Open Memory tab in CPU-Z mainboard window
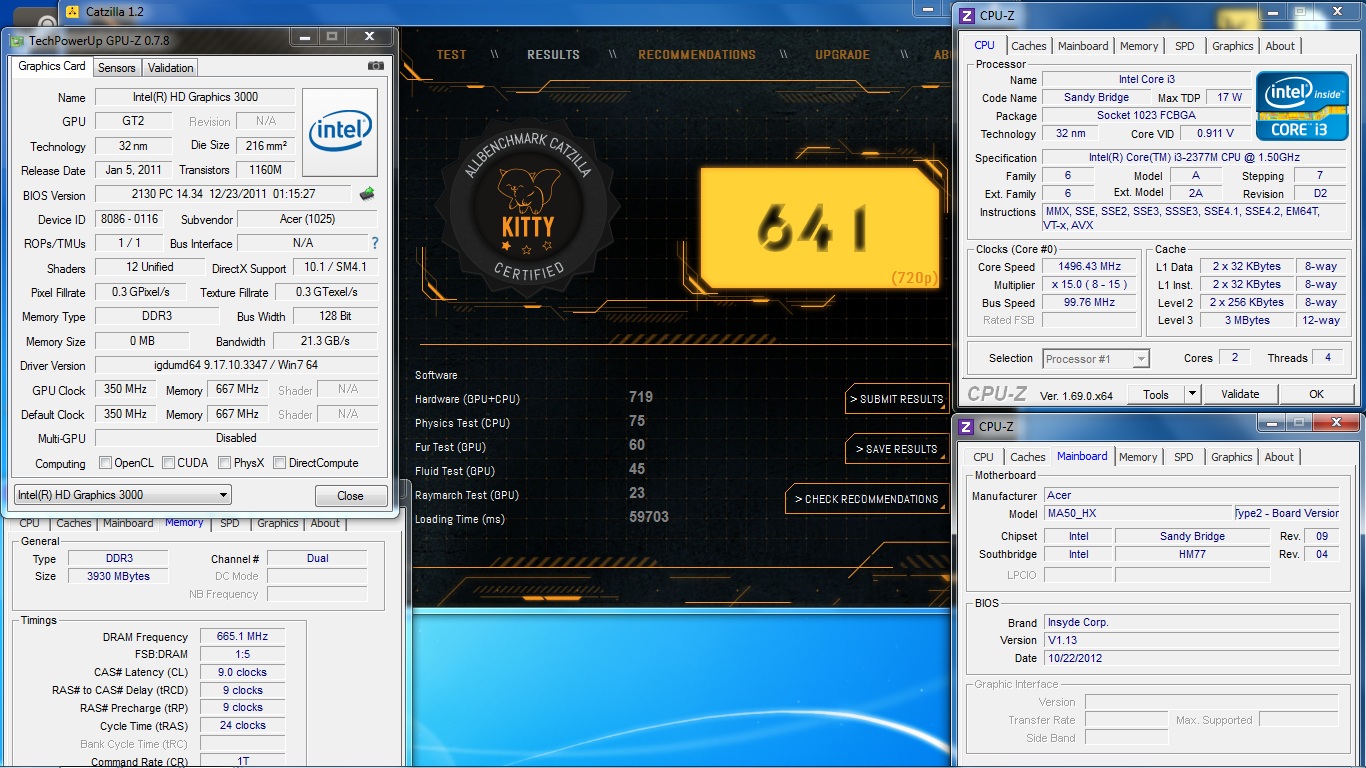This screenshot has height=768, width=1366. pyautogui.click(x=1138, y=457)
